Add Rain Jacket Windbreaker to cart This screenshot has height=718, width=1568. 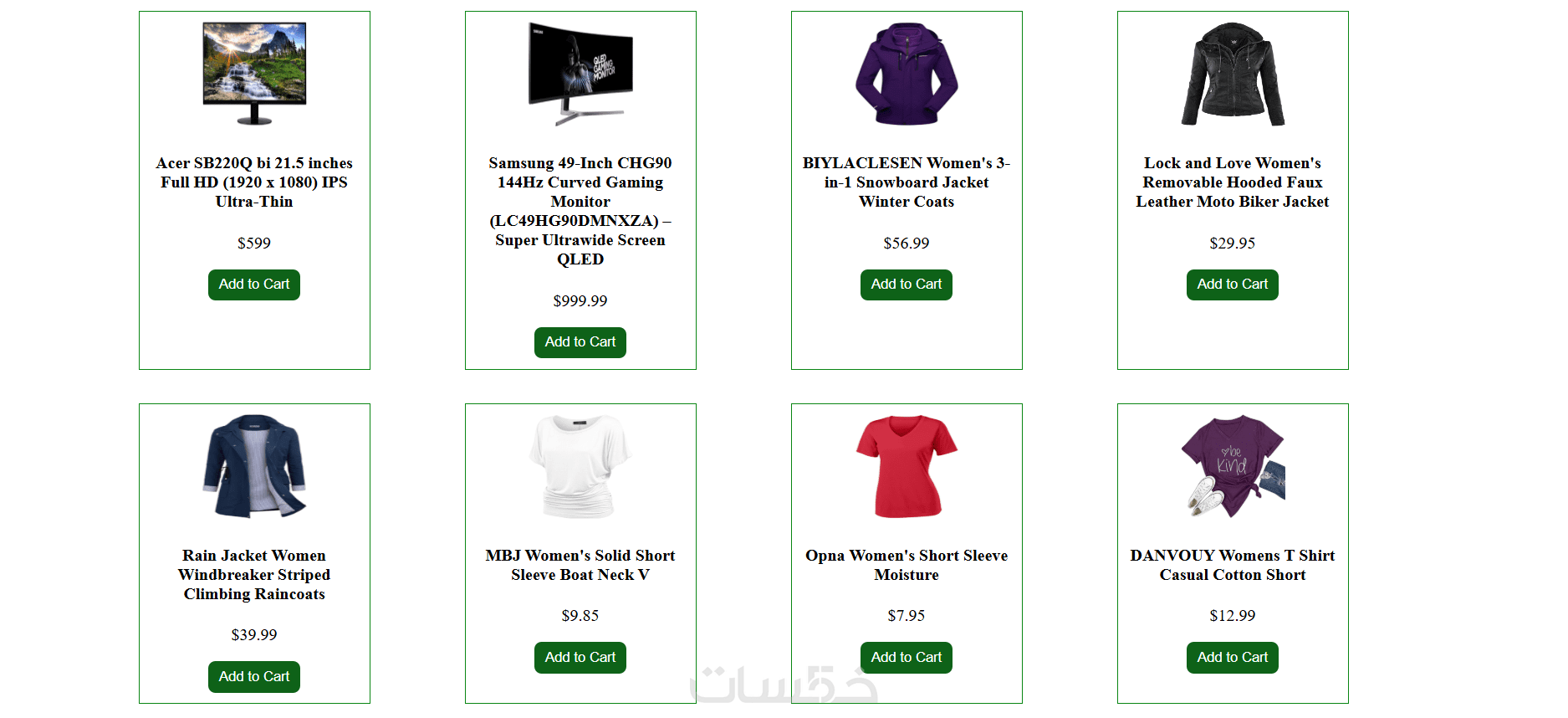point(254,677)
